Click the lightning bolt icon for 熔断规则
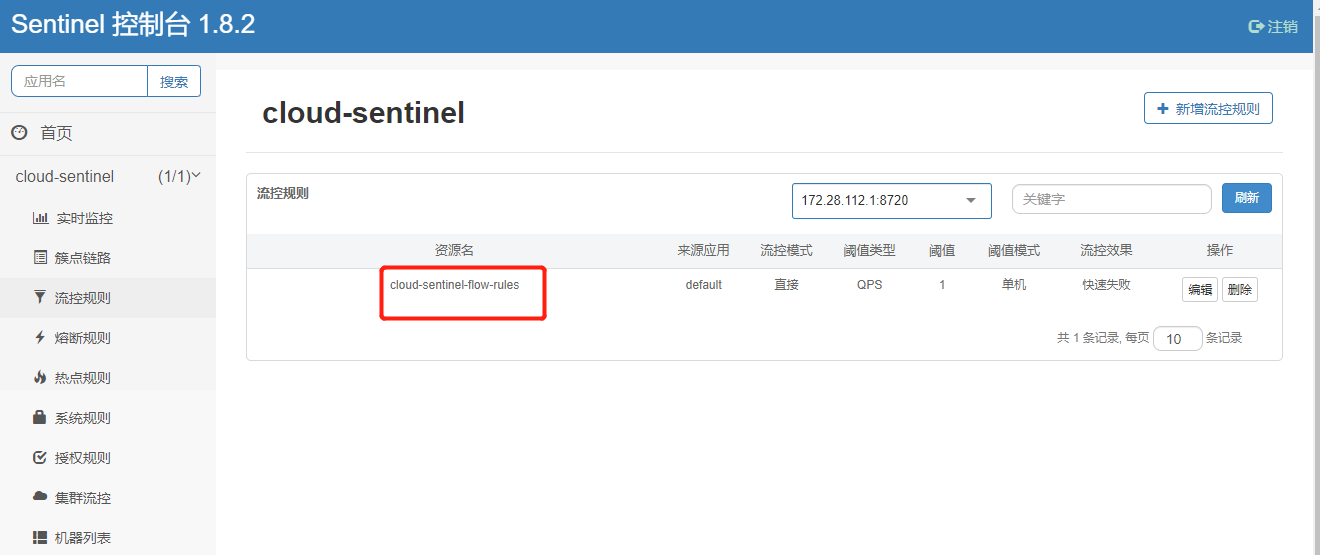 40,338
